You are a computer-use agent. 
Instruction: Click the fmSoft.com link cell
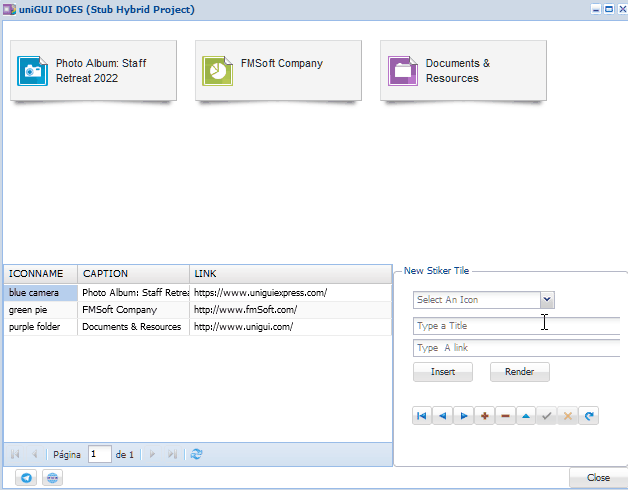click(x=291, y=310)
